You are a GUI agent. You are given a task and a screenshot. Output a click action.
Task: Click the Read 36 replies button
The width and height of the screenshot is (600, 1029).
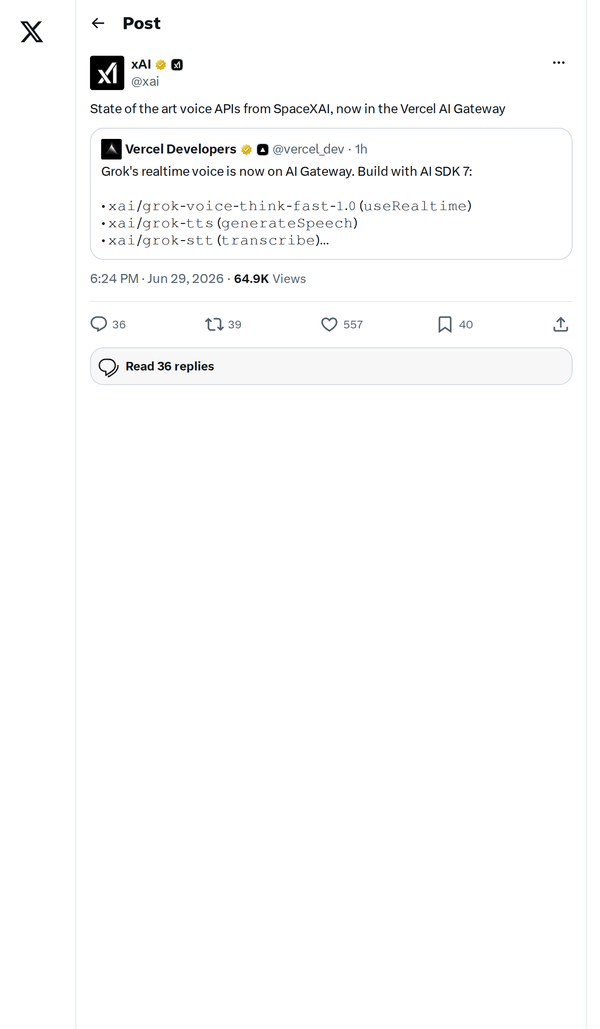pos(331,366)
